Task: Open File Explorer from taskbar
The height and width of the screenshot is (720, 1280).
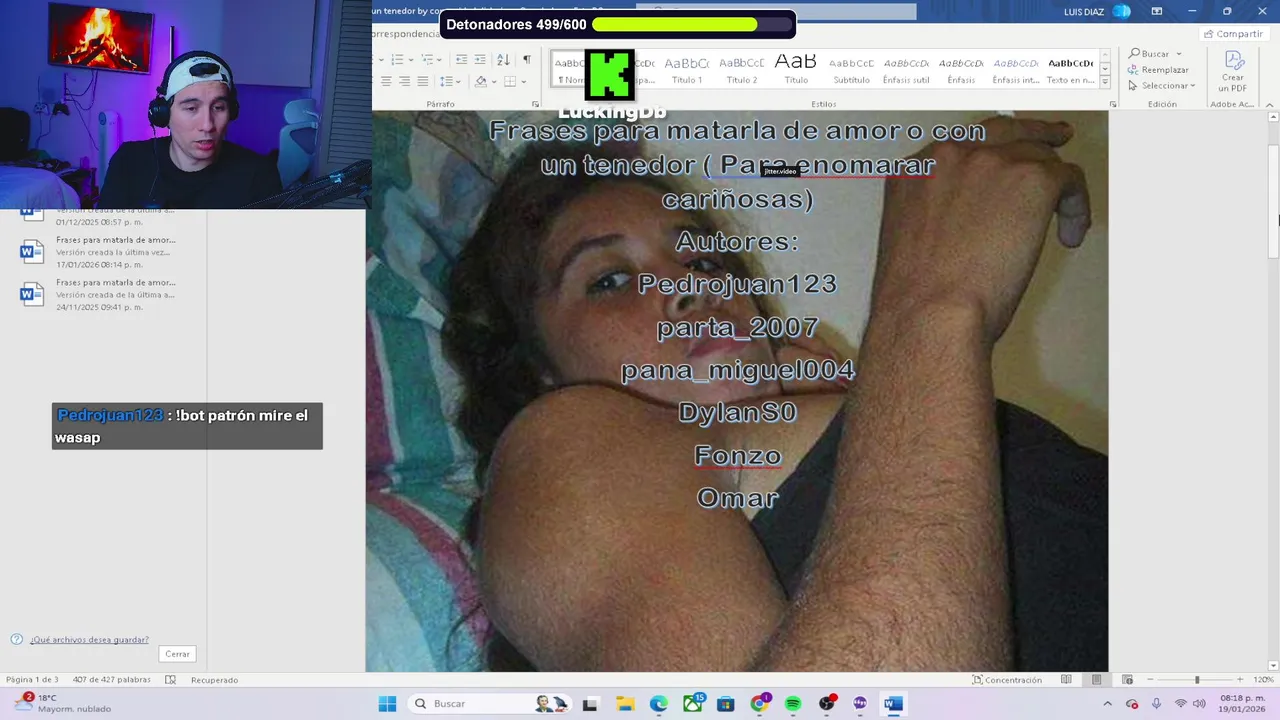Action: coord(624,704)
